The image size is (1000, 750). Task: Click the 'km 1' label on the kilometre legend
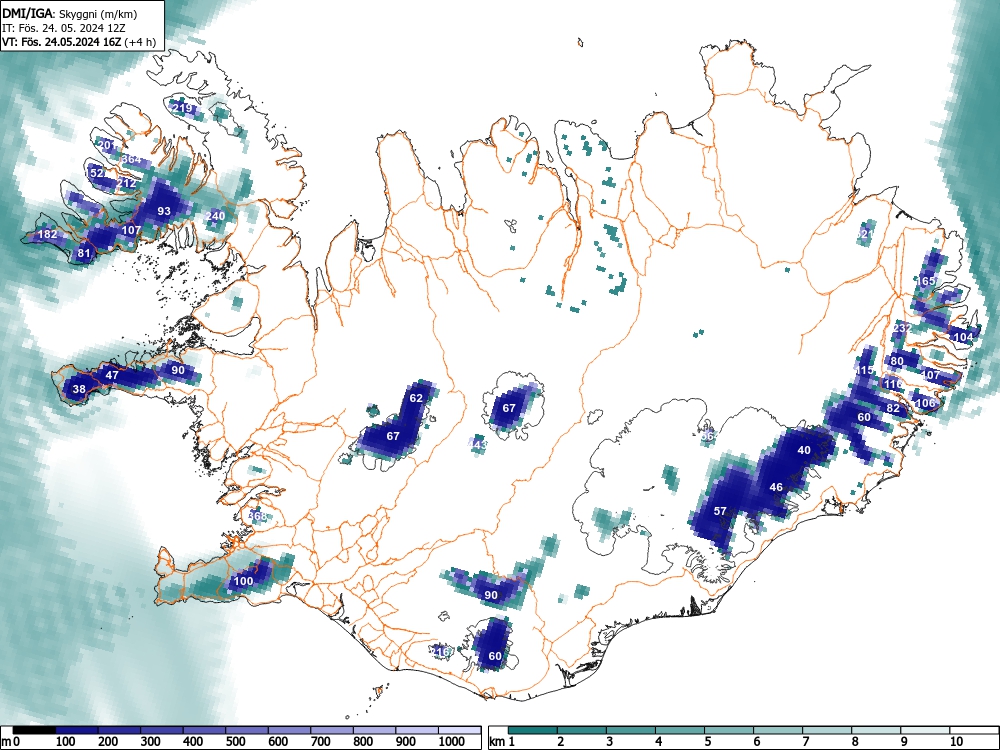[x=503, y=742]
